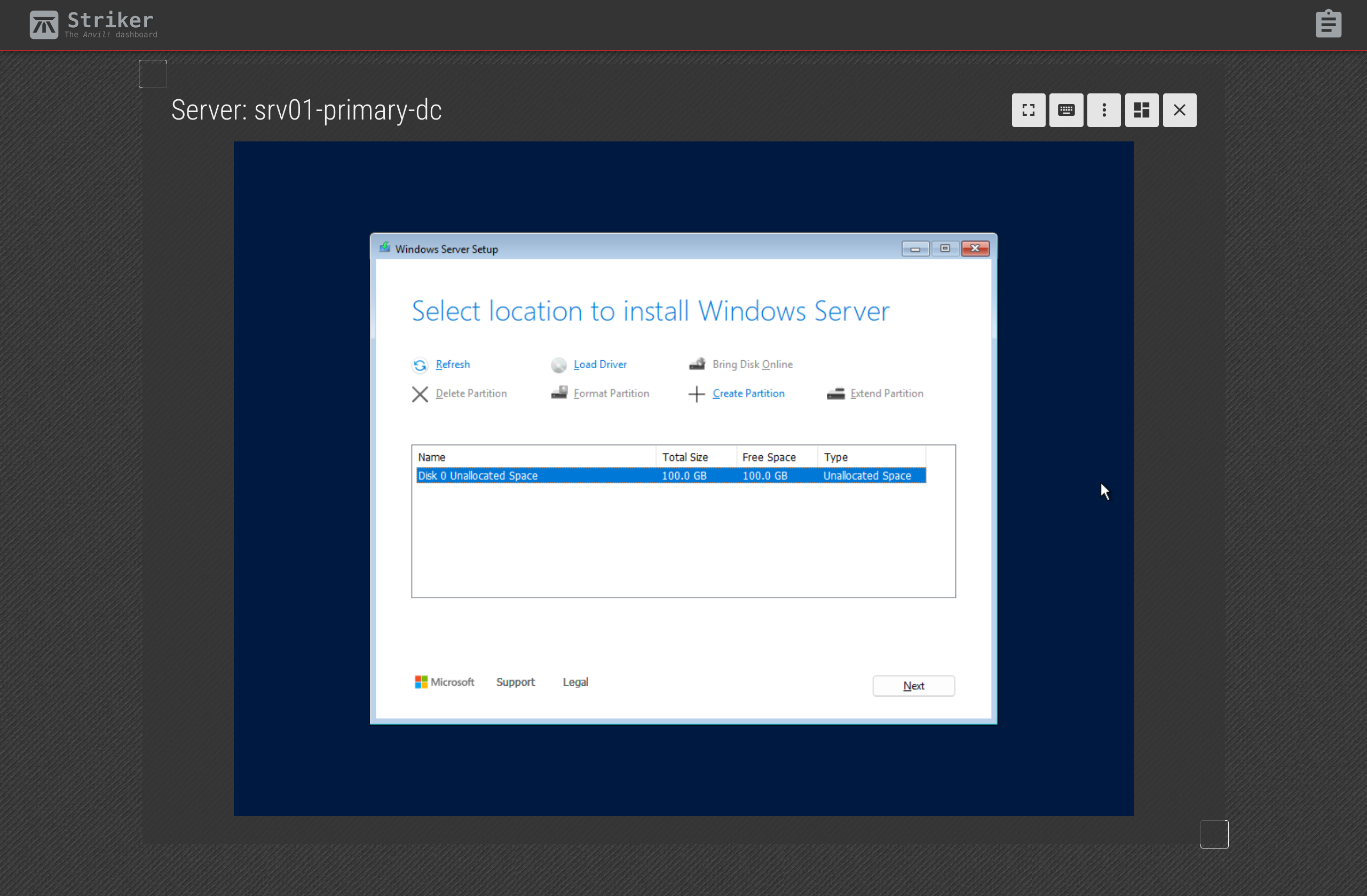The height and width of the screenshot is (896, 1367).
Task: Click the 100.0 GB Total Size cell
Action: point(684,475)
